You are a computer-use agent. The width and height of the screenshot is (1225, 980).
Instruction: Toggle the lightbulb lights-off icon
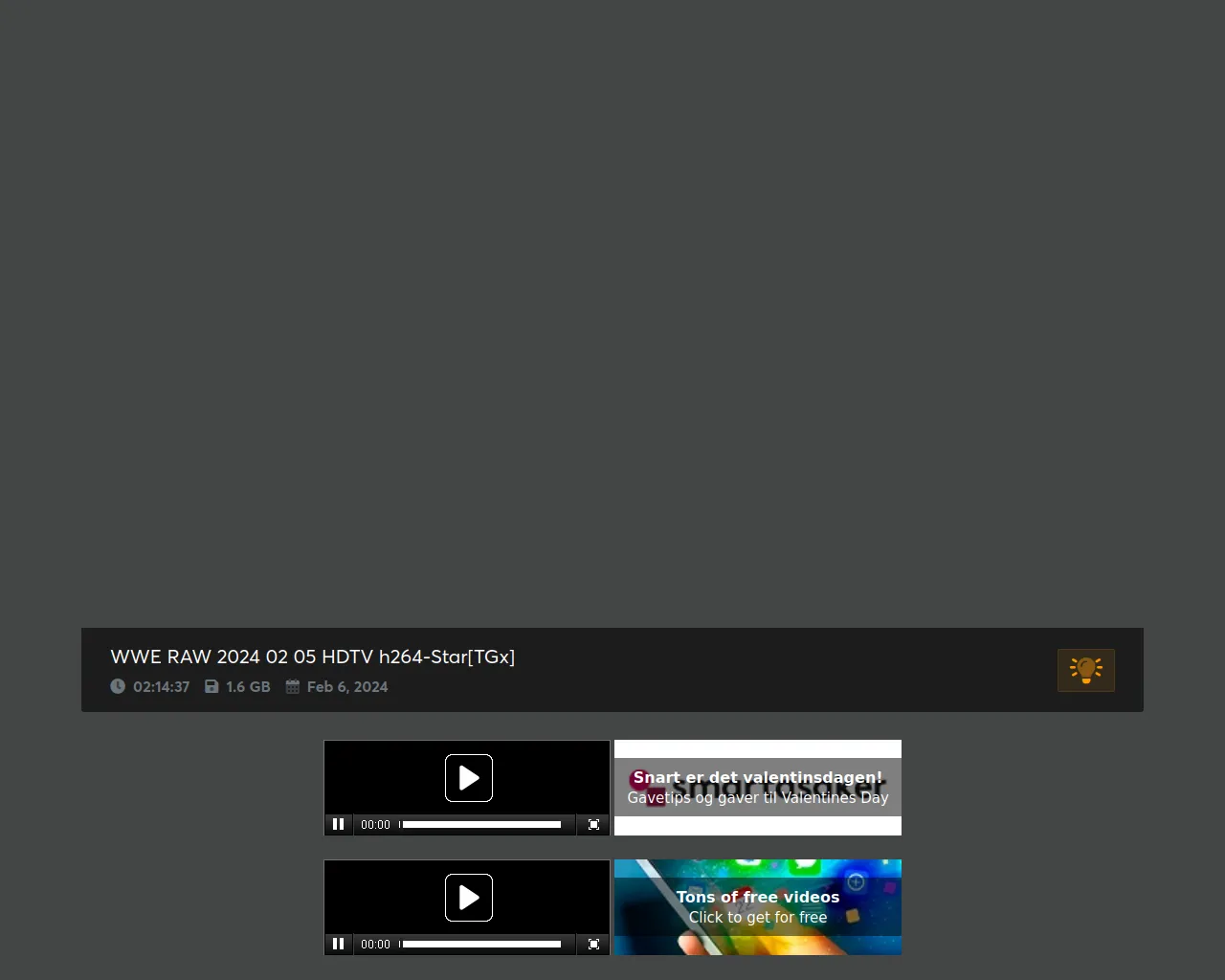pyautogui.click(x=1085, y=670)
